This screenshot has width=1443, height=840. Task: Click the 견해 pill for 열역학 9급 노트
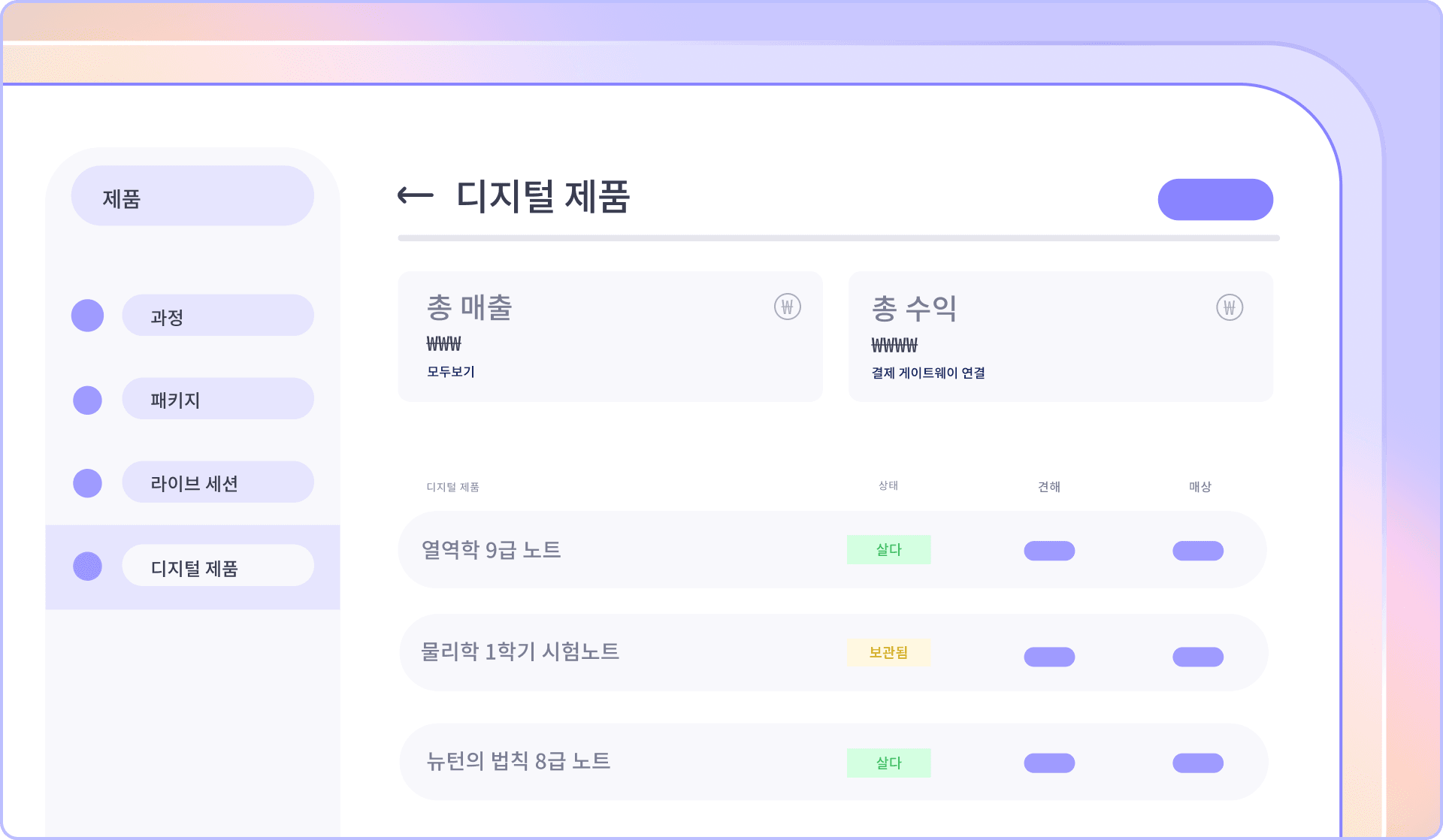1049,551
